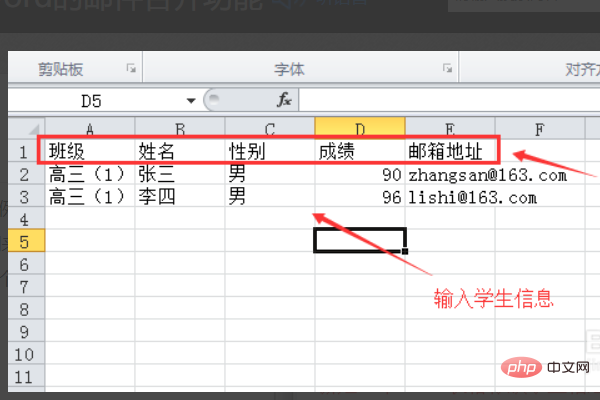The width and height of the screenshot is (600, 400).
Task: Open the clipboard group dialog launcher
Action: coord(131,69)
